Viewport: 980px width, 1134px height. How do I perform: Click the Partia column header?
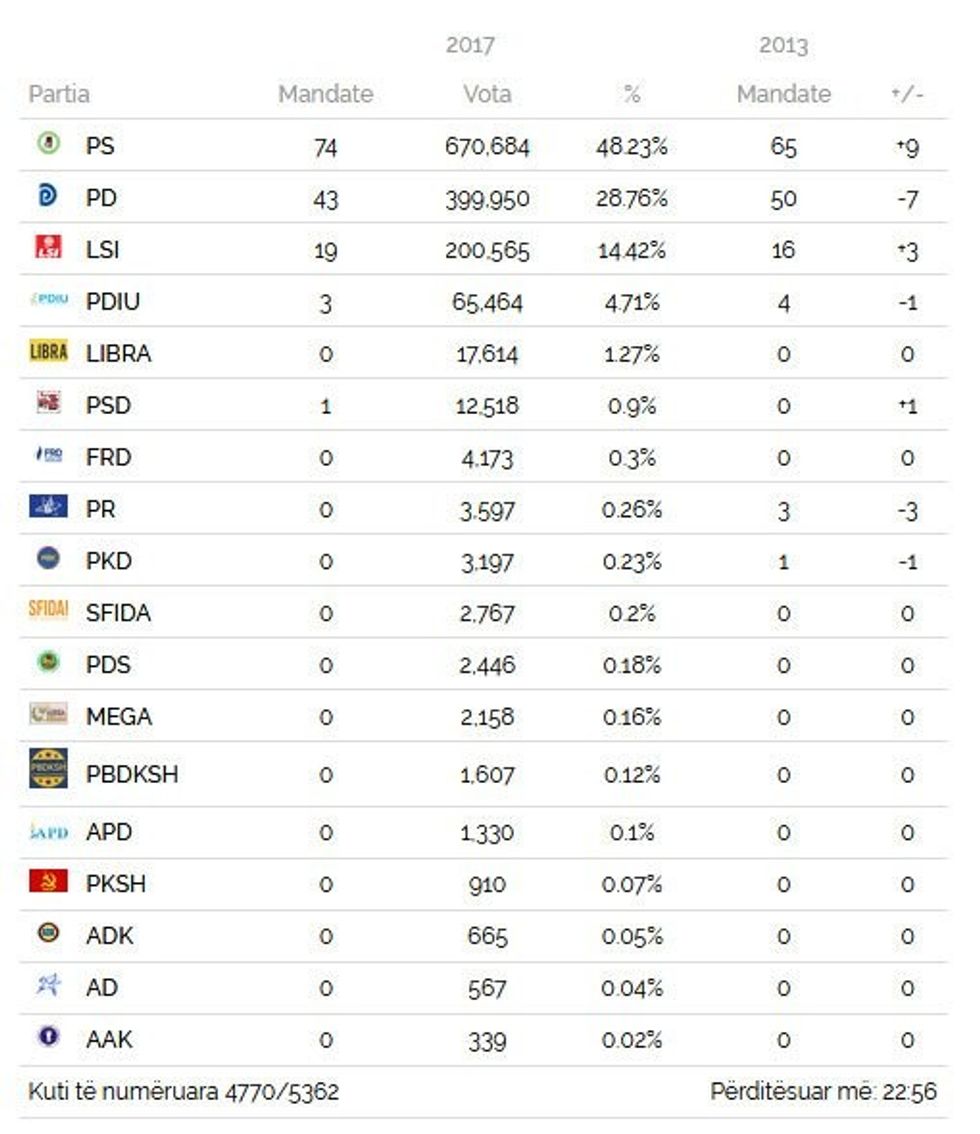pos(59,94)
